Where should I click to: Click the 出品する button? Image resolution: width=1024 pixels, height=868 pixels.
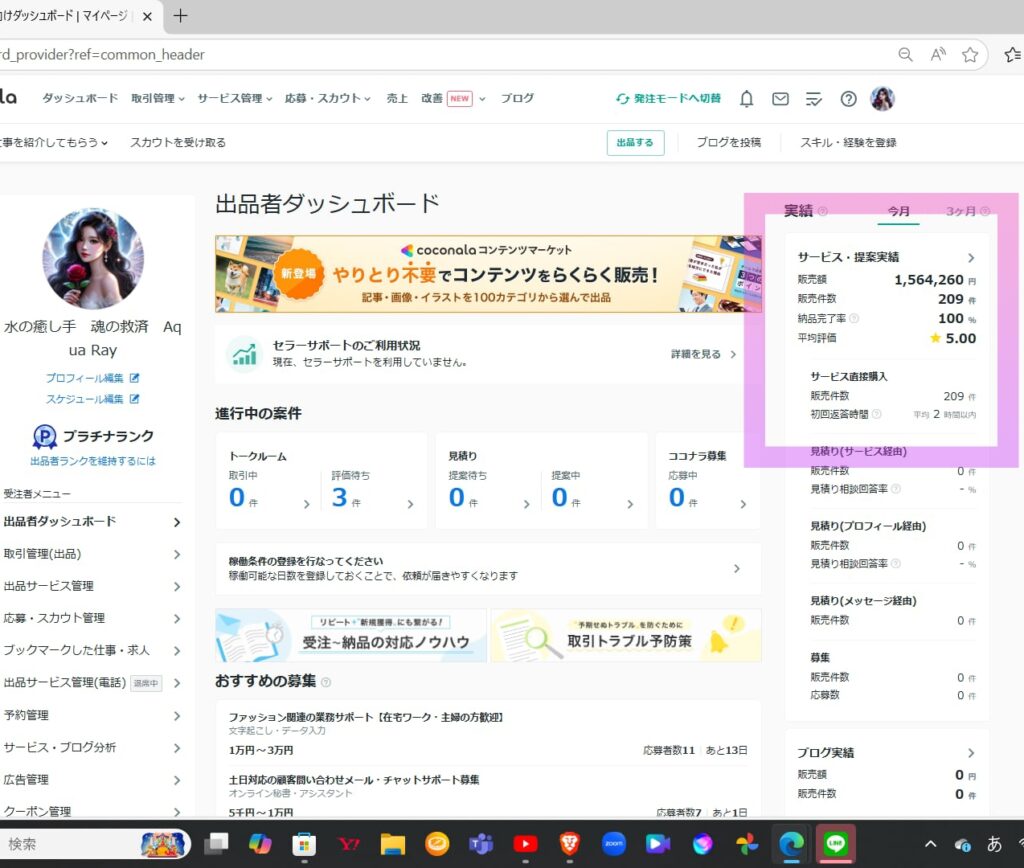coord(635,143)
